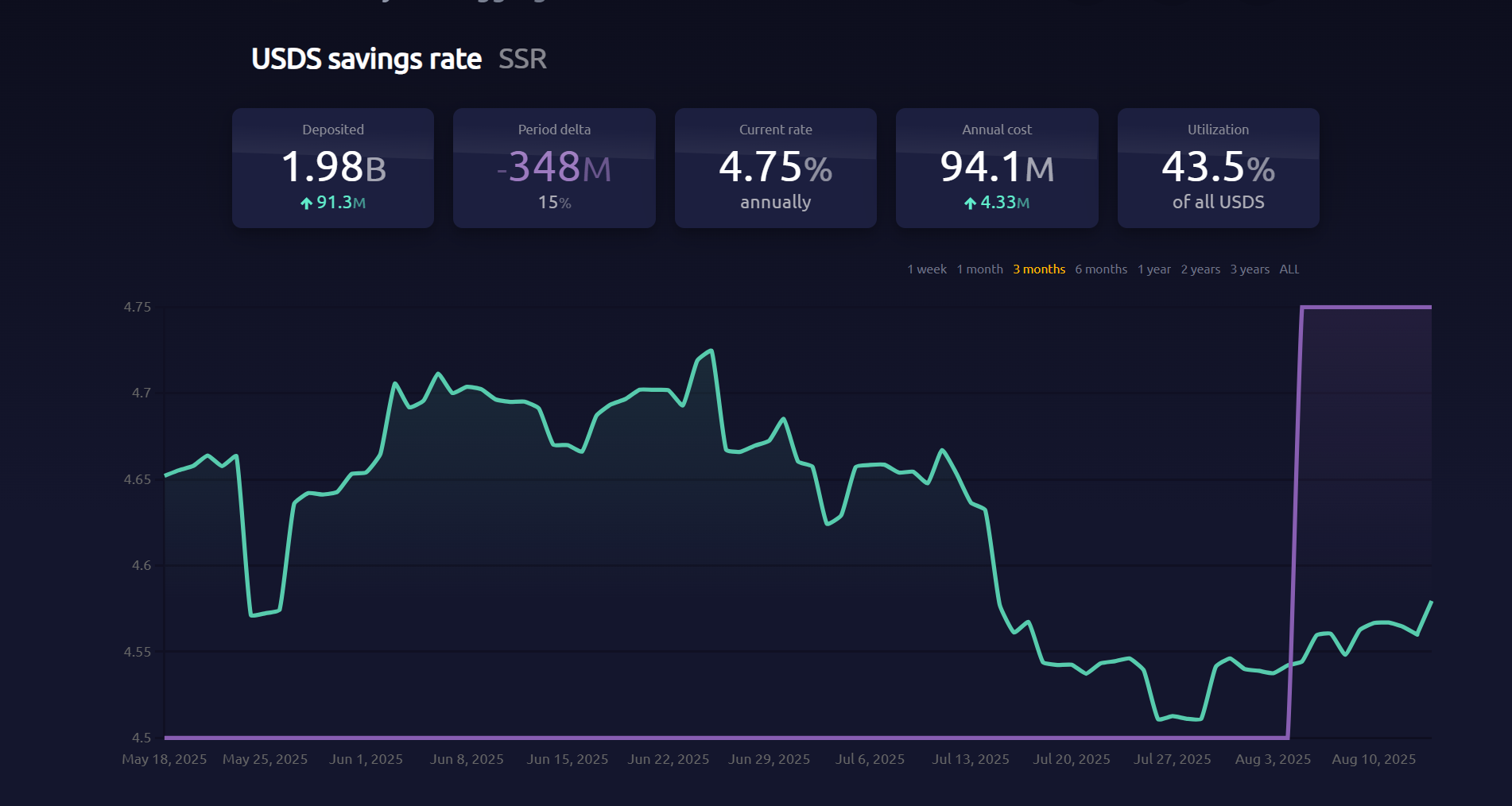Click the 91.3M deposited change indicator
This screenshot has height=806, width=1512.
[x=332, y=203]
